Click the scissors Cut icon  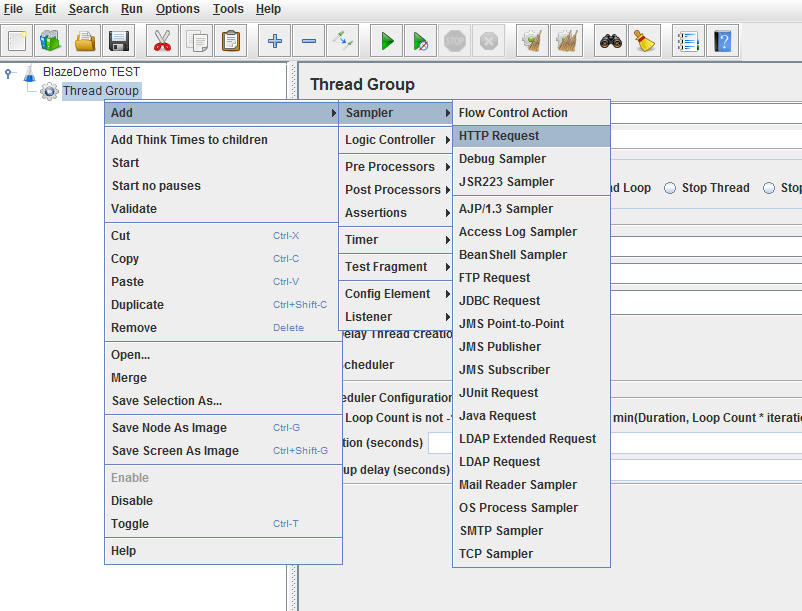pyautogui.click(x=161, y=41)
